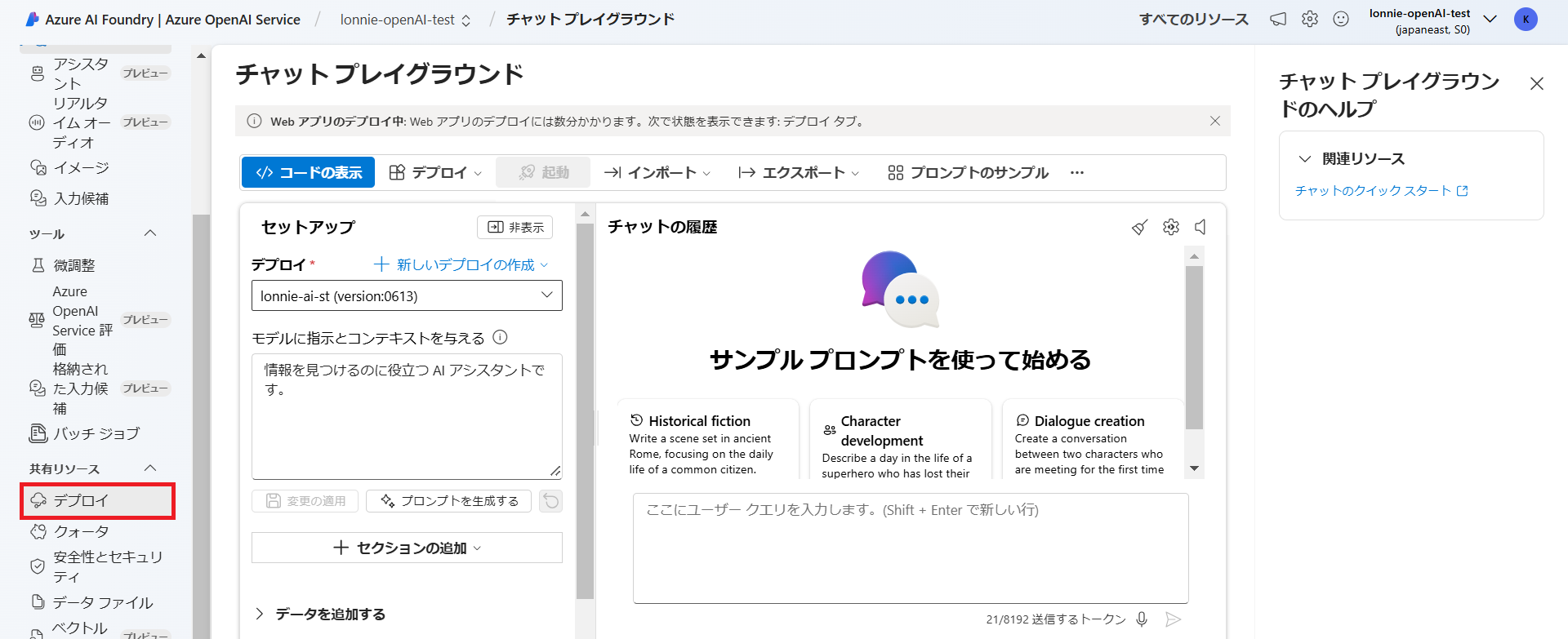Click the Azure AI Foundry logo icon
Screen dimensions: 1568x639
point(33,19)
